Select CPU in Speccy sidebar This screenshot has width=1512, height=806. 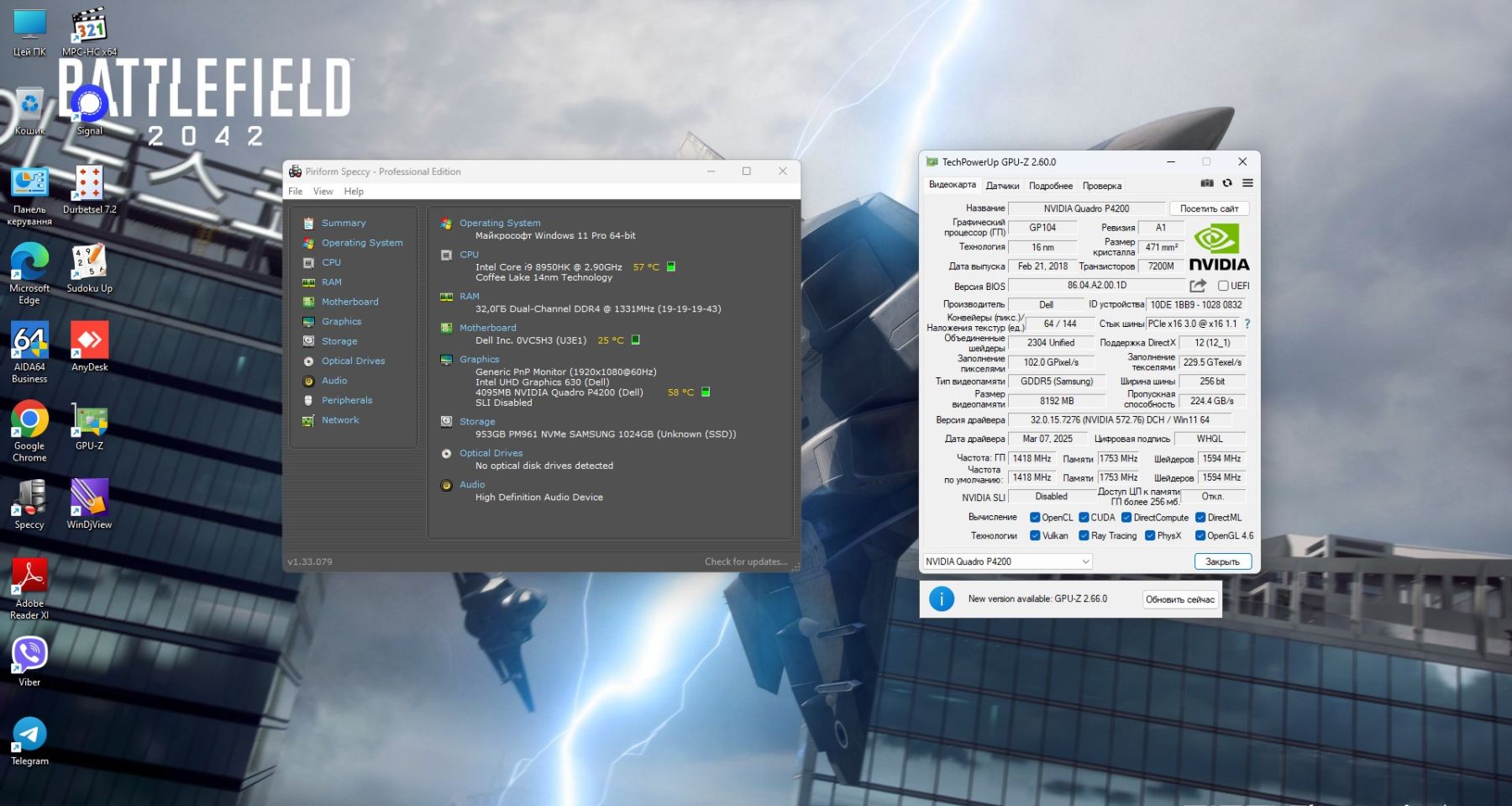point(331,262)
